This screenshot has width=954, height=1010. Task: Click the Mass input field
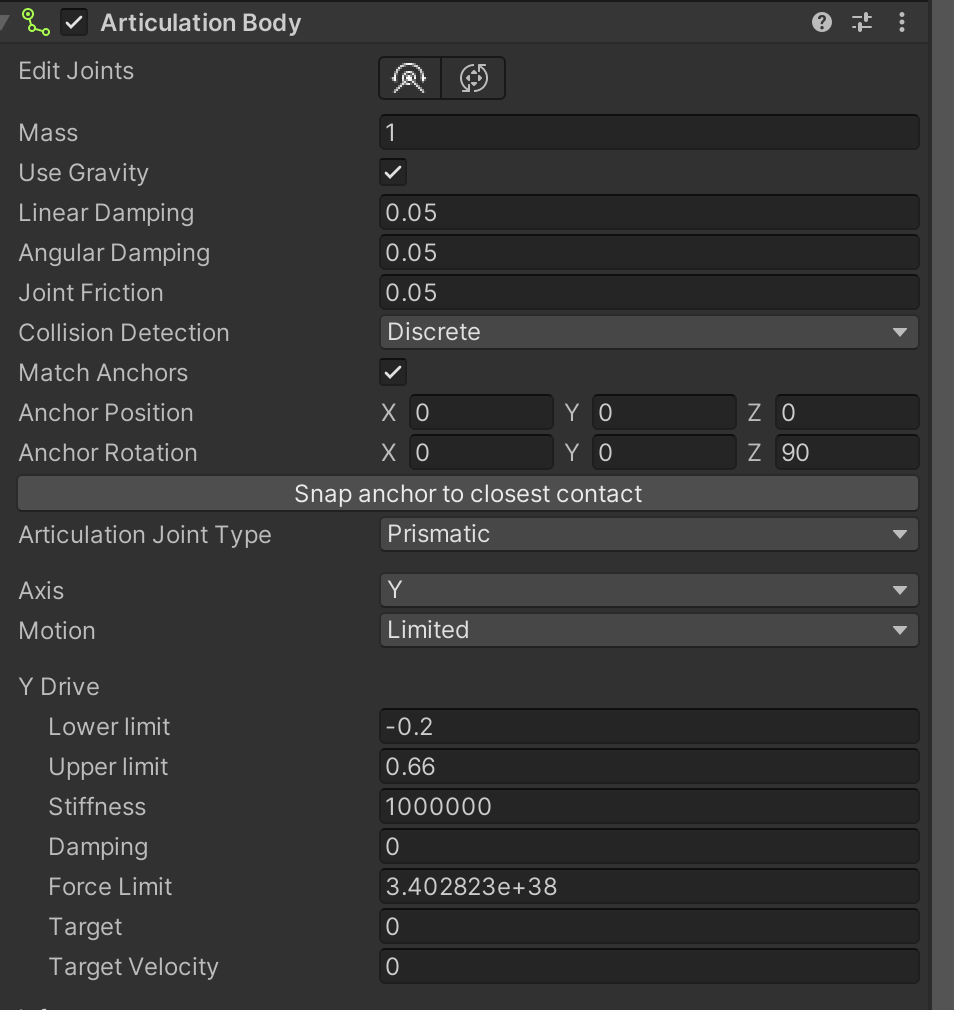tap(648, 132)
